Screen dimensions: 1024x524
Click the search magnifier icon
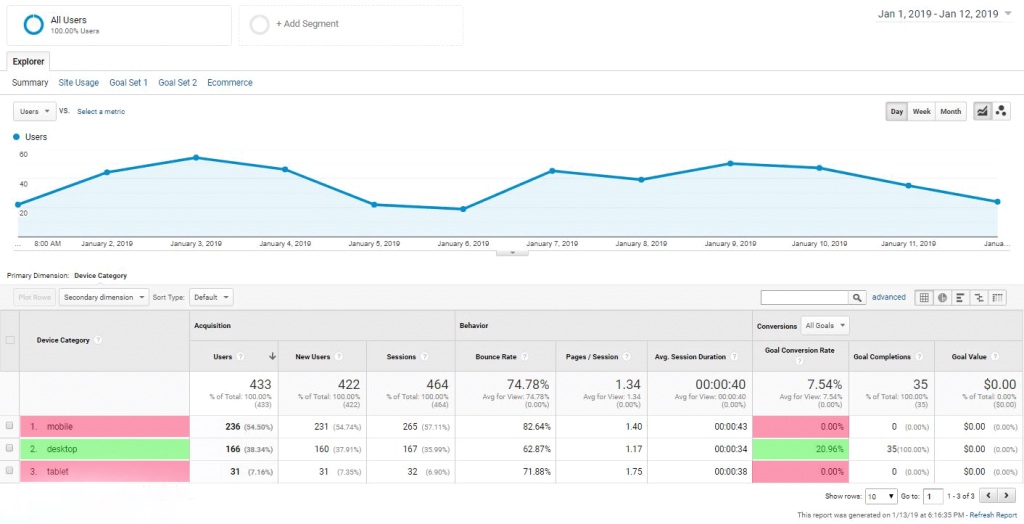(857, 297)
